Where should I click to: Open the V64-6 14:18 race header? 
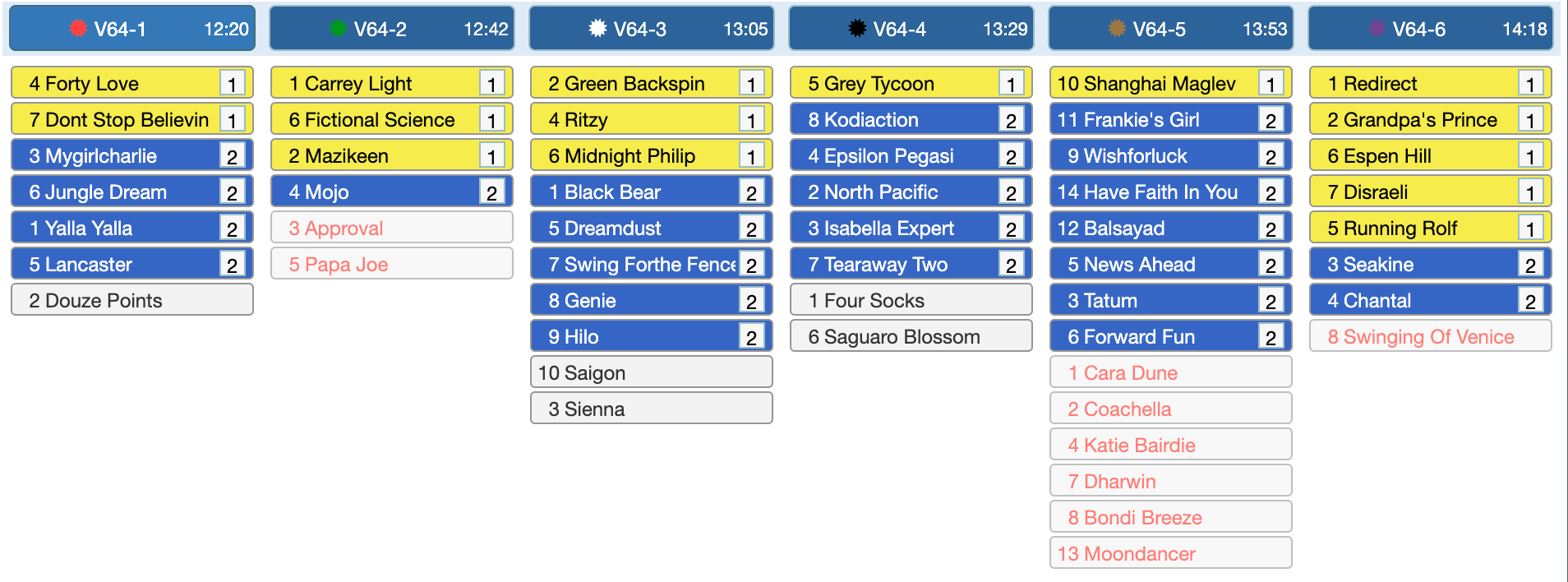coord(1431,29)
